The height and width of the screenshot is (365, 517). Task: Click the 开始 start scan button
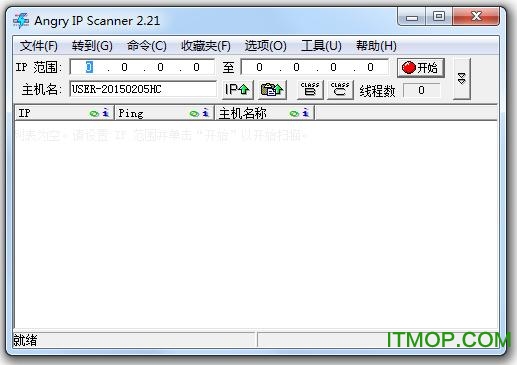click(x=421, y=68)
